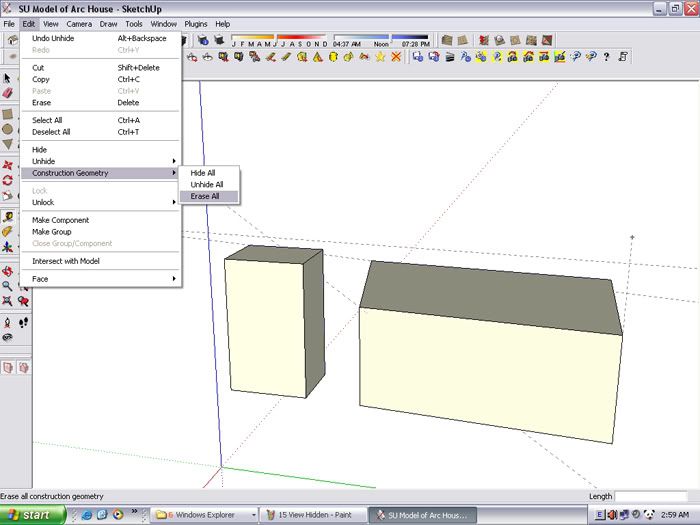Viewport: 700px width, 525px height.
Task: Open Windows Explorer taskbar button
Action: (204, 515)
